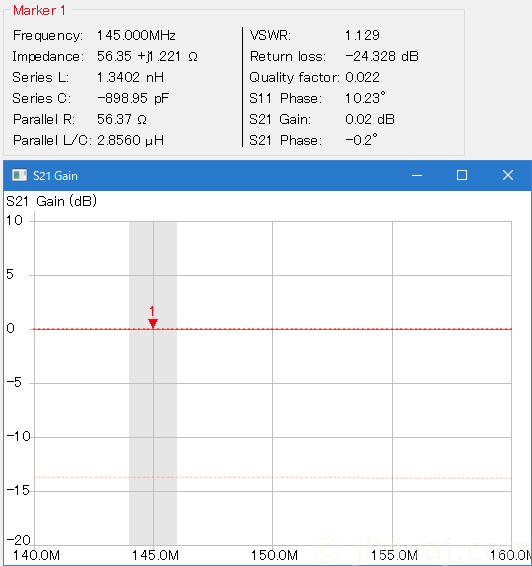Select the Frequency value 145.000MHz
Image resolution: width=532 pixels, height=566 pixels.
pyautogui.click(x=136, y=35)
